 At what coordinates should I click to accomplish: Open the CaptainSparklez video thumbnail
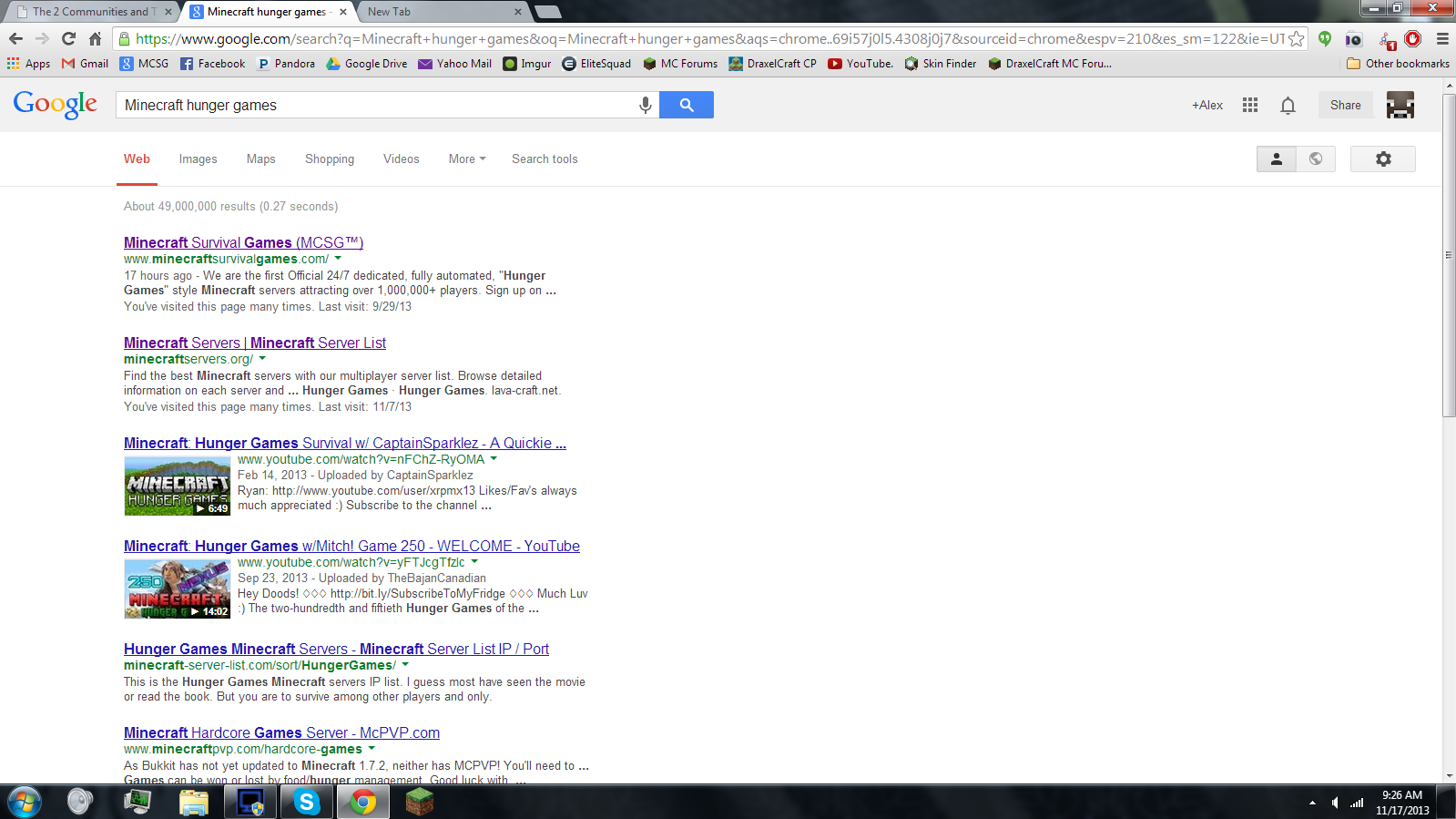click(178, 486)
